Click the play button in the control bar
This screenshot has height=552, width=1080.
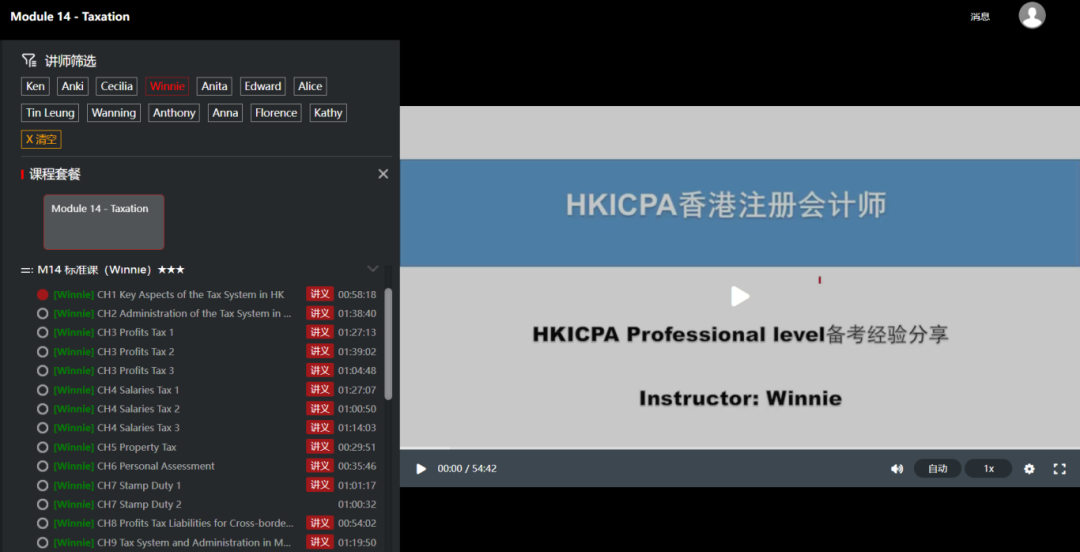[x=421, y=469]
